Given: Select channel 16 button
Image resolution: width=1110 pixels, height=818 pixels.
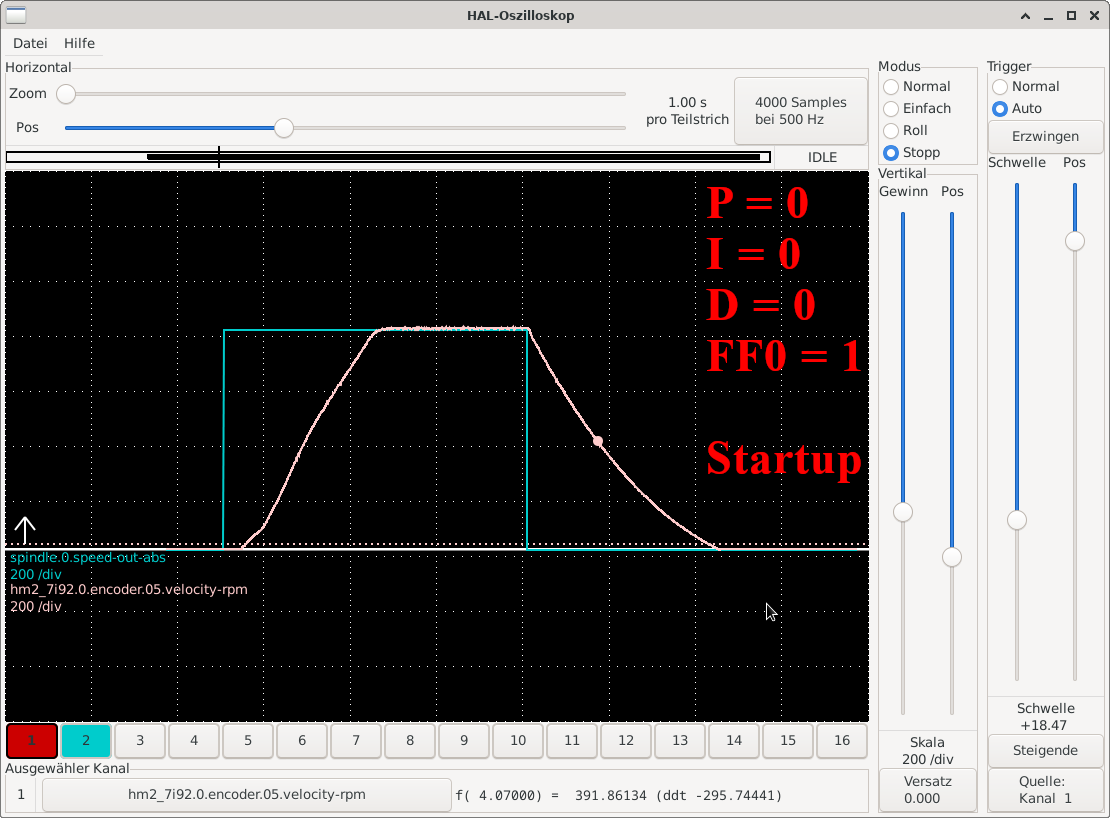Looking at the screenshot, I should (842, 740).
